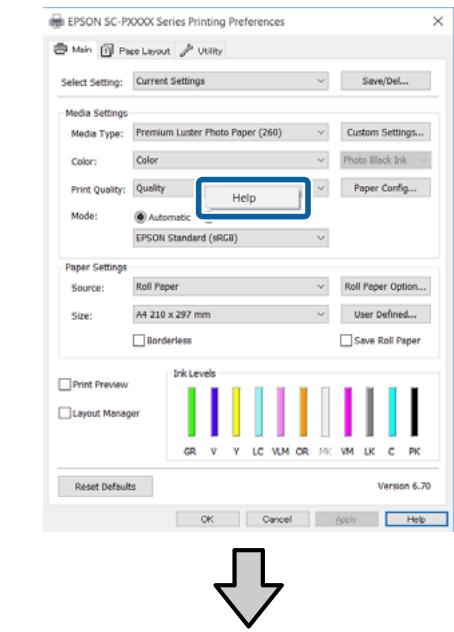Open the paper Size dropdown

coord(231,314)
